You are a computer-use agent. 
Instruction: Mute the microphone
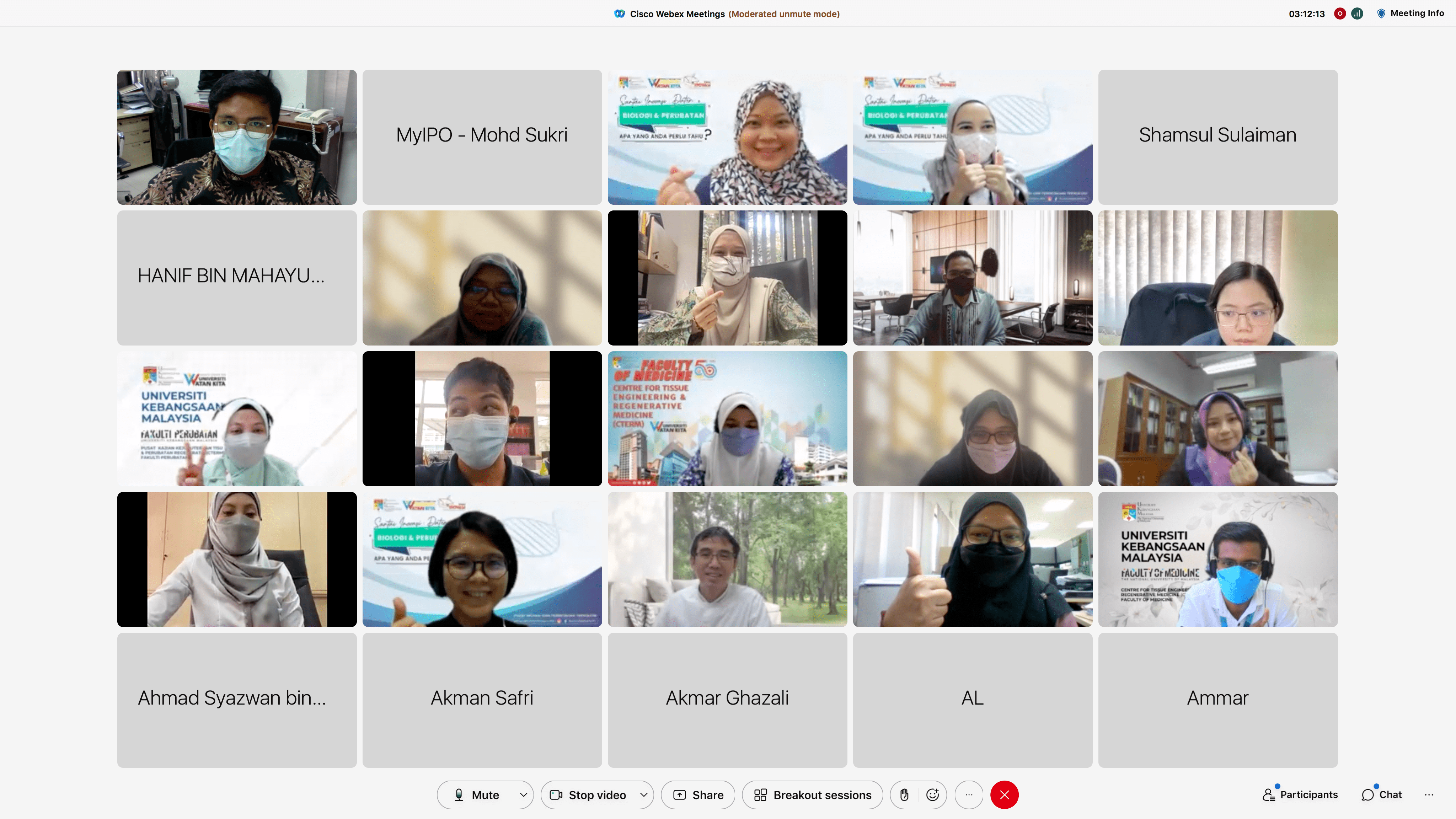478,795
